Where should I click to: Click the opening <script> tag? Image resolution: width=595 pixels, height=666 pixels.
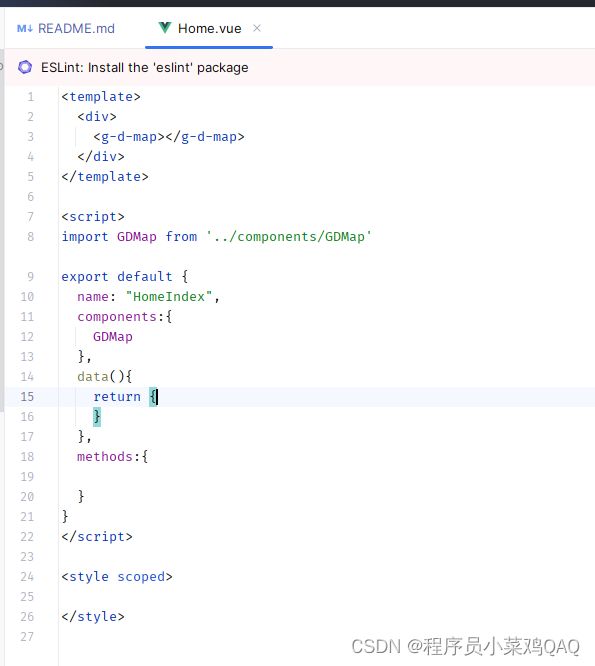[x=93, y=217]
